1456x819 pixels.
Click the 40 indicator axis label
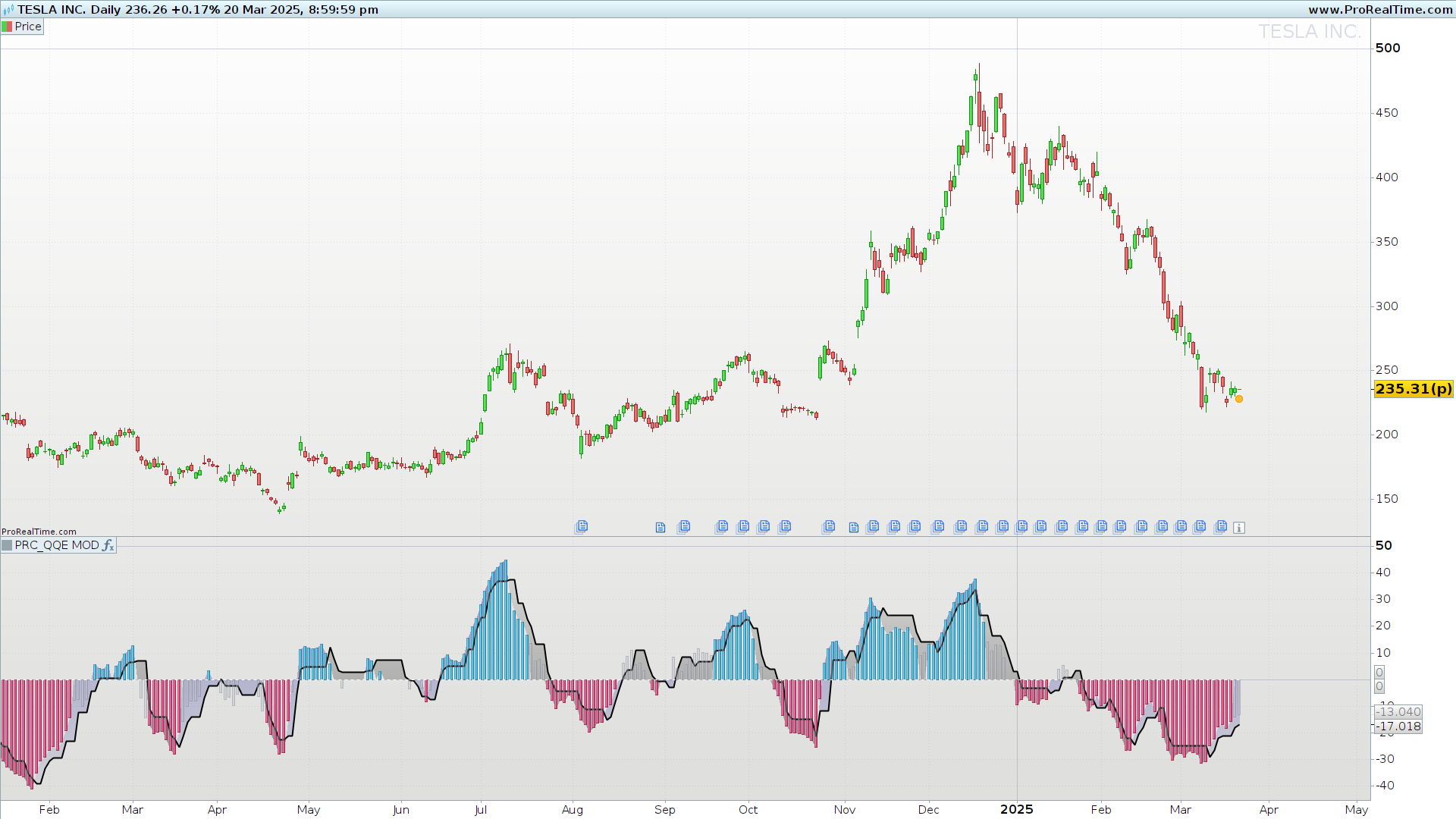coord(1383,573)
